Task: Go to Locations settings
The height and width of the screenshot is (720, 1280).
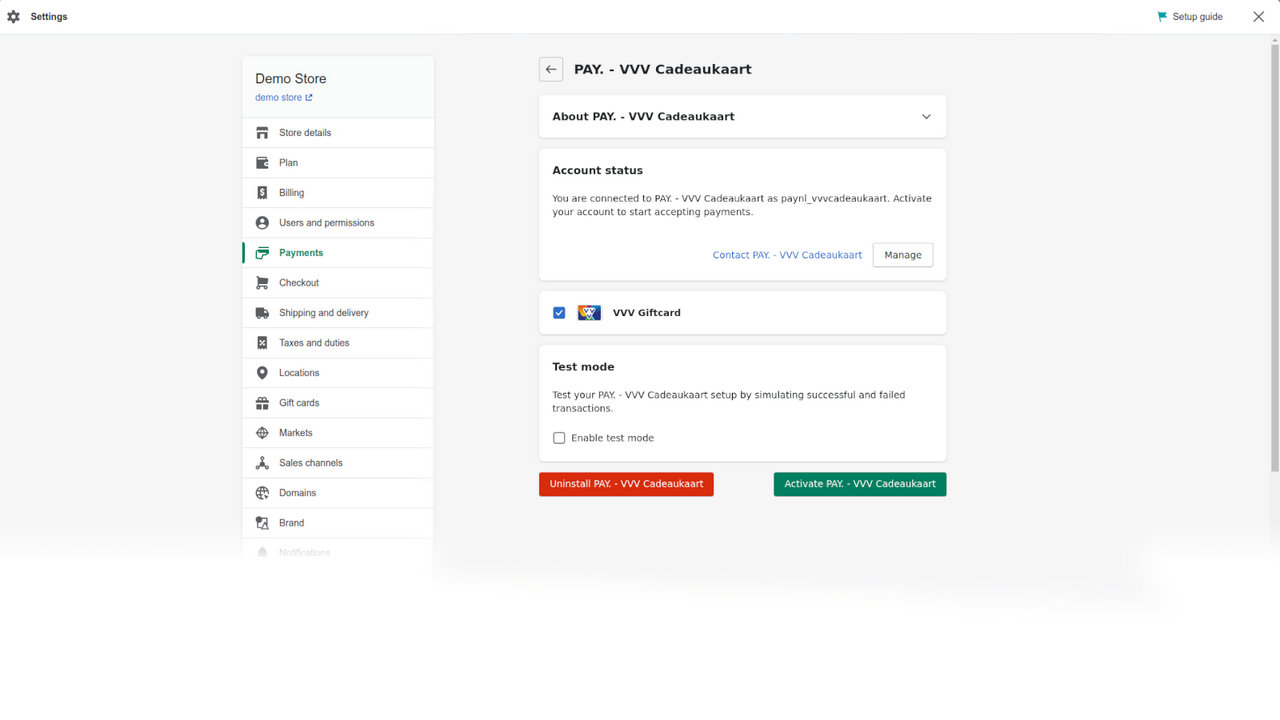Action: coord(338,373)
